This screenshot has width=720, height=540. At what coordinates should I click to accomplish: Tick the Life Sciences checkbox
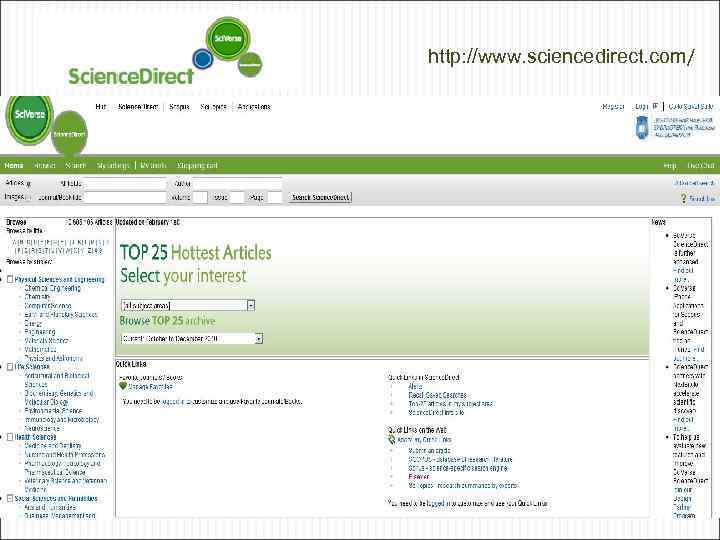[x=10, y=366]
